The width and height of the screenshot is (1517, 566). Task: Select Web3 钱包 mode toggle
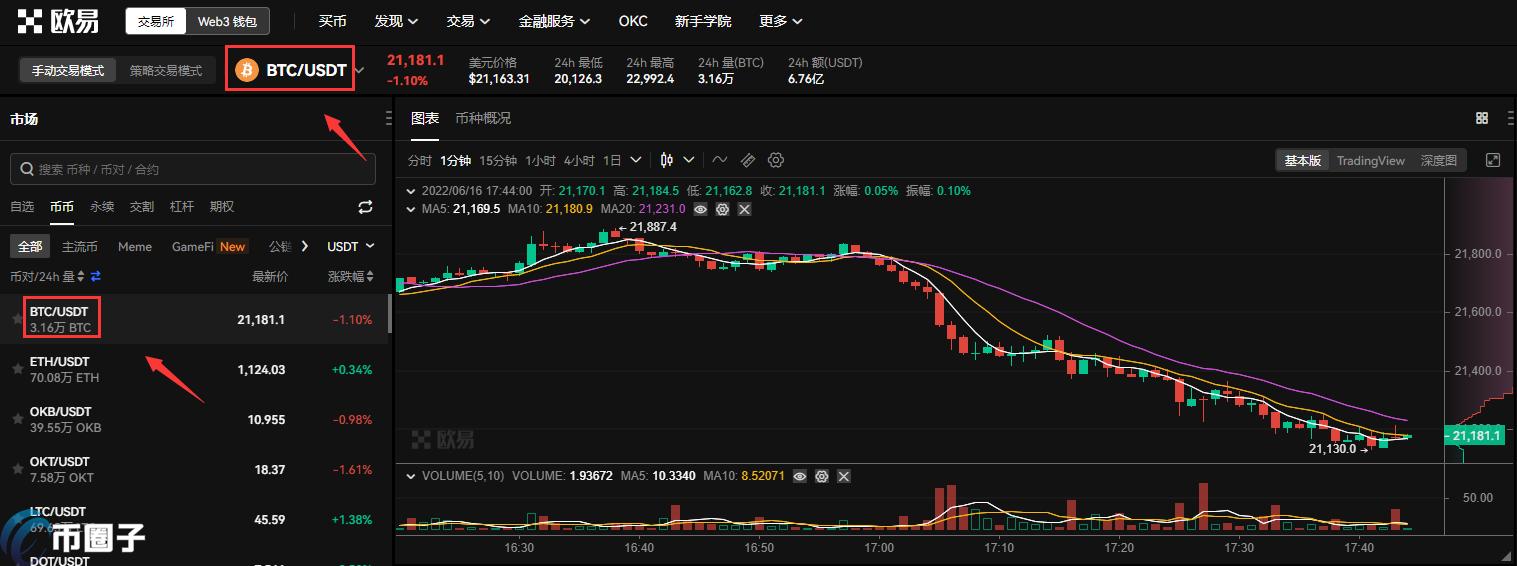coord(227,21)
